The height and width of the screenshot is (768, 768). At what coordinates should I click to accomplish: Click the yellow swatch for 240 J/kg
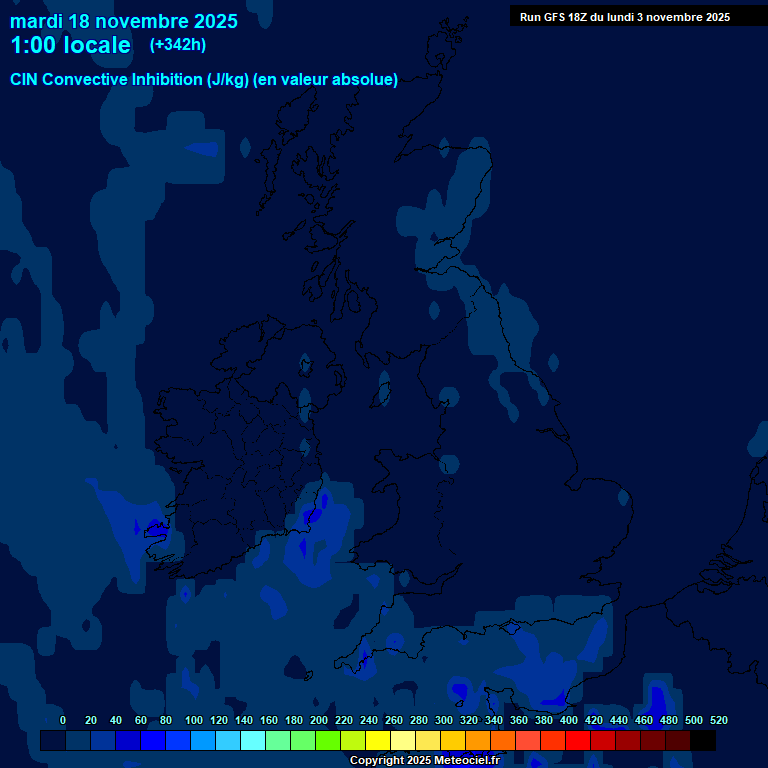point(353,741)
